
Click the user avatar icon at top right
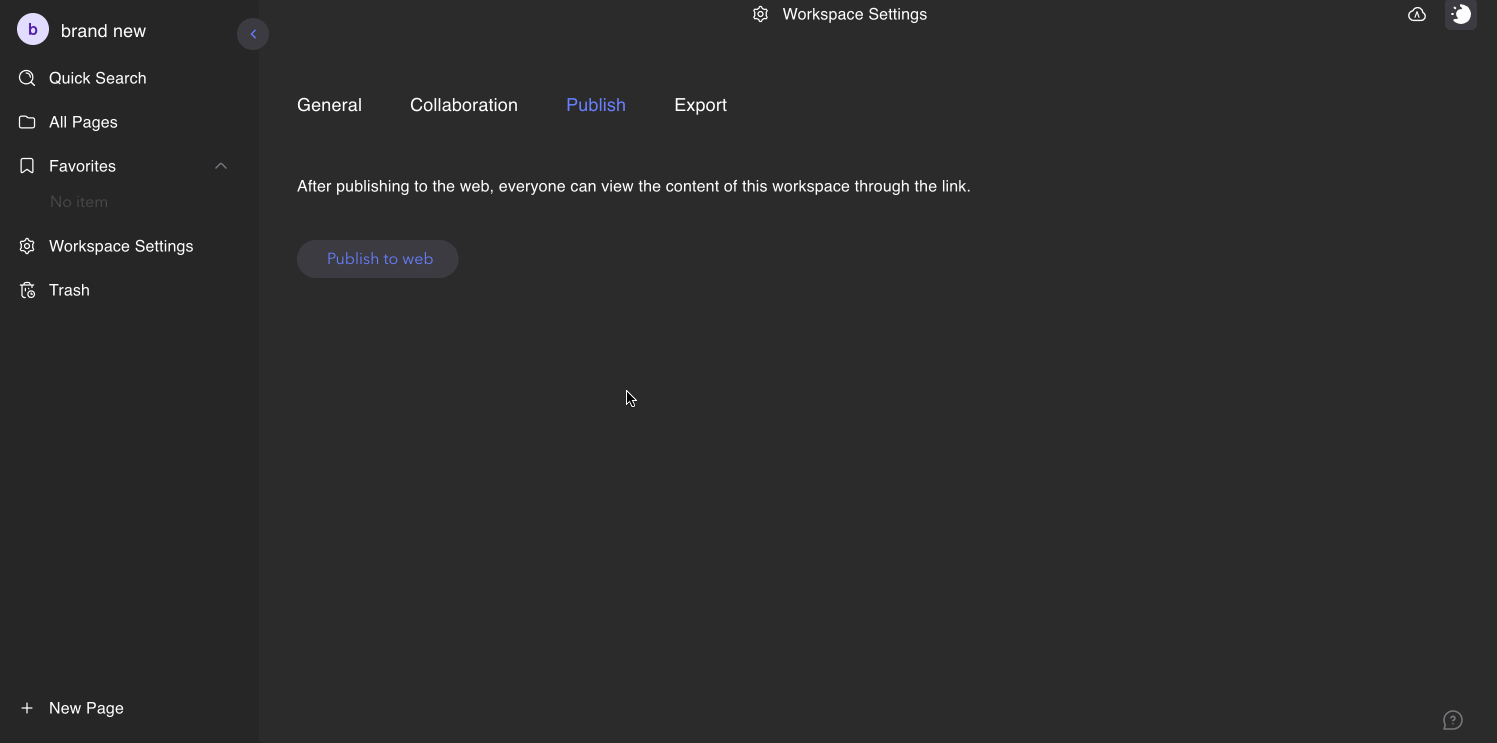coord(1460,14)
